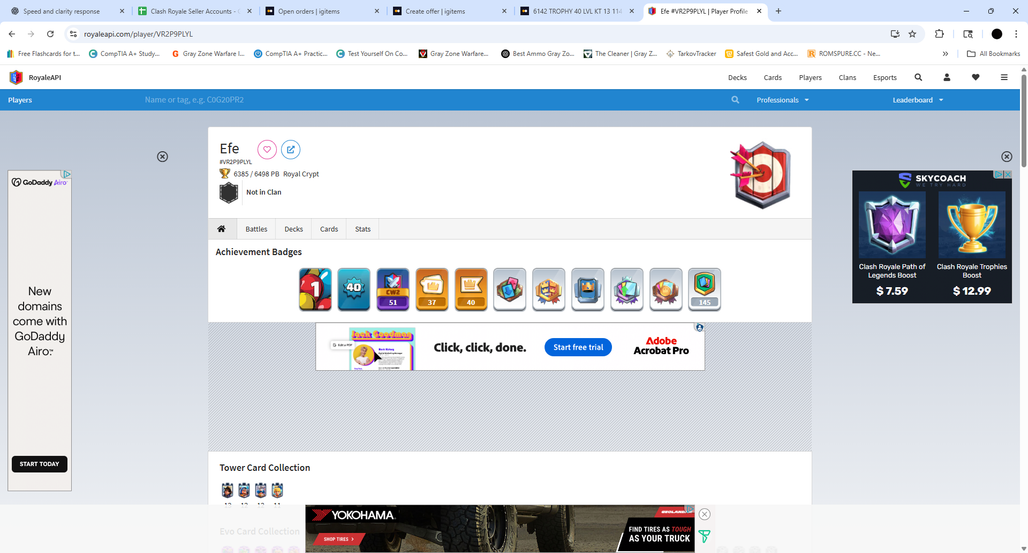The width and height of the screenshot is (1028, 553).
Task: Click the orange cards badge showing 37
Action: tap(432, 289)
